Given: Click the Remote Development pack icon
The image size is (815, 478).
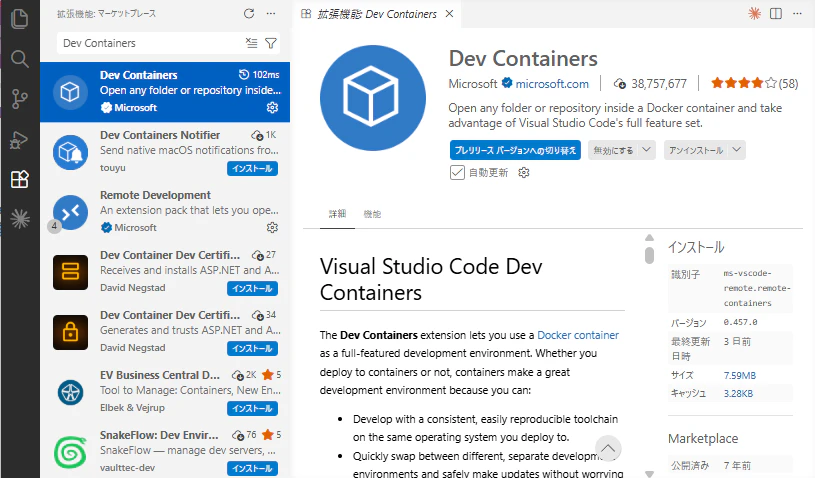Looking at the screenshot, I should [x=70, y=213].
